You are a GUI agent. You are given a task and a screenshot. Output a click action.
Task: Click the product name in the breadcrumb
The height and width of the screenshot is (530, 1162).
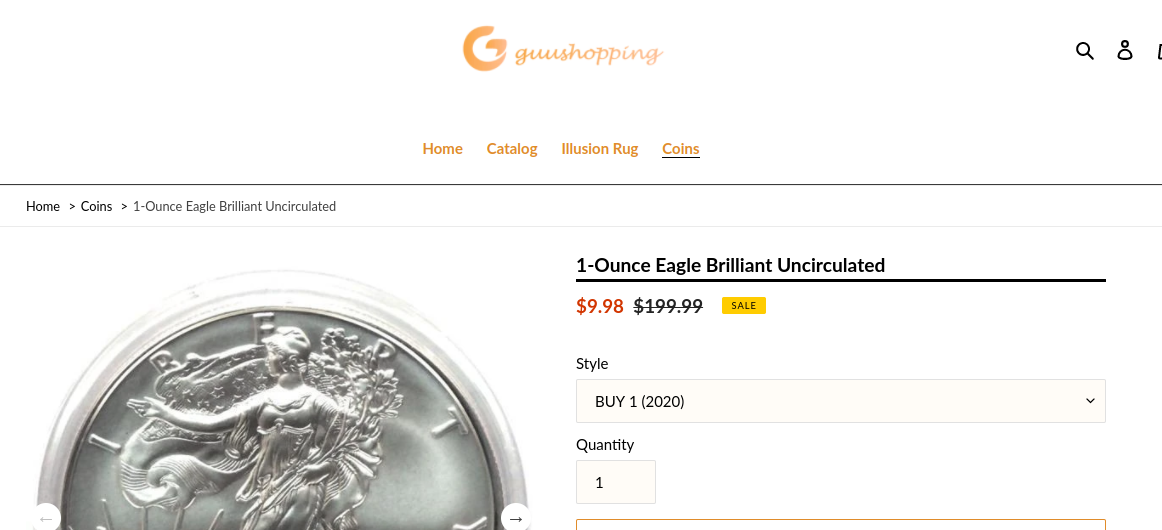coord(234,207)
